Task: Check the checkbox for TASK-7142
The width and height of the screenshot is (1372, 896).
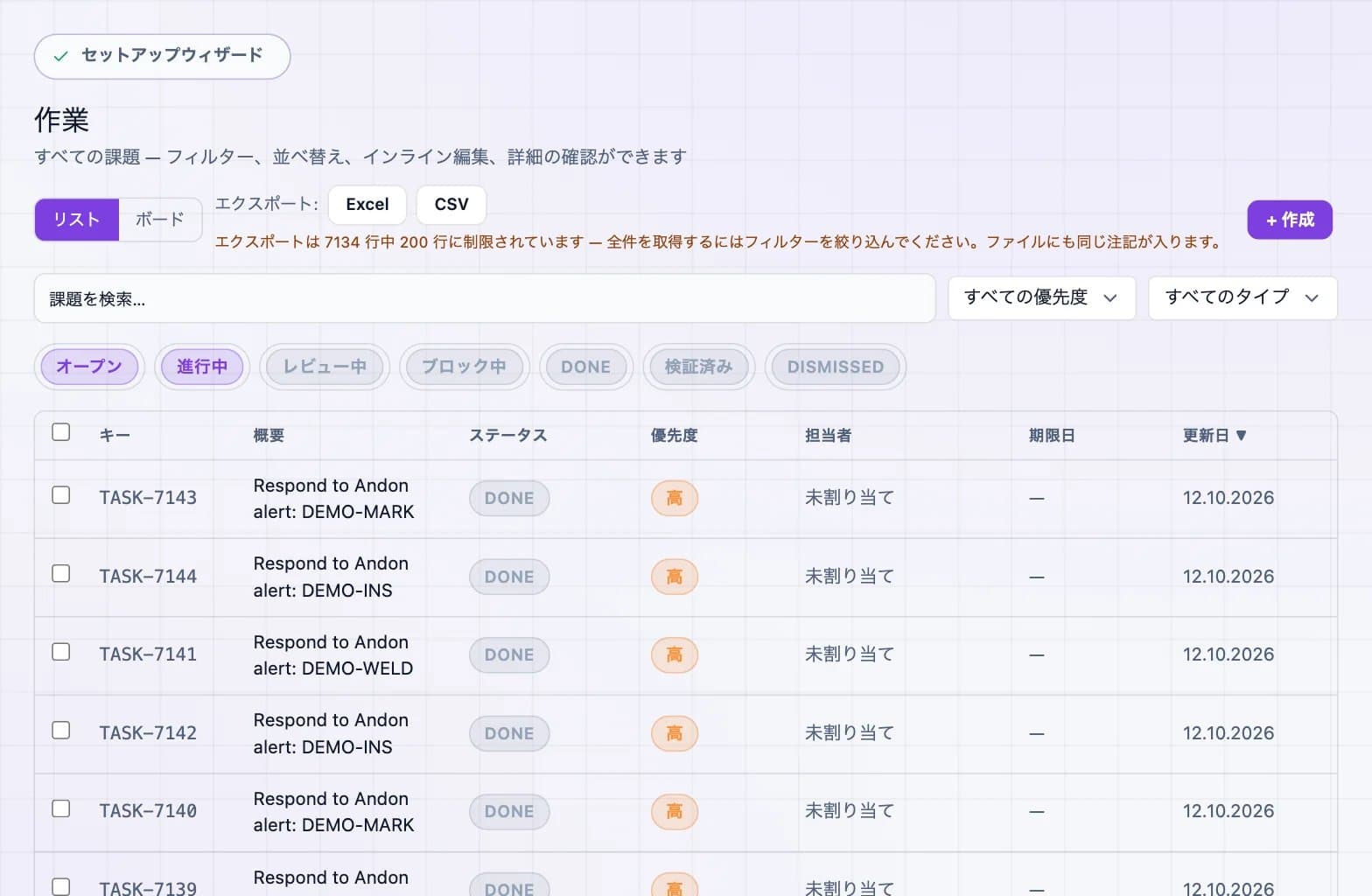Action: coord(60,730)
